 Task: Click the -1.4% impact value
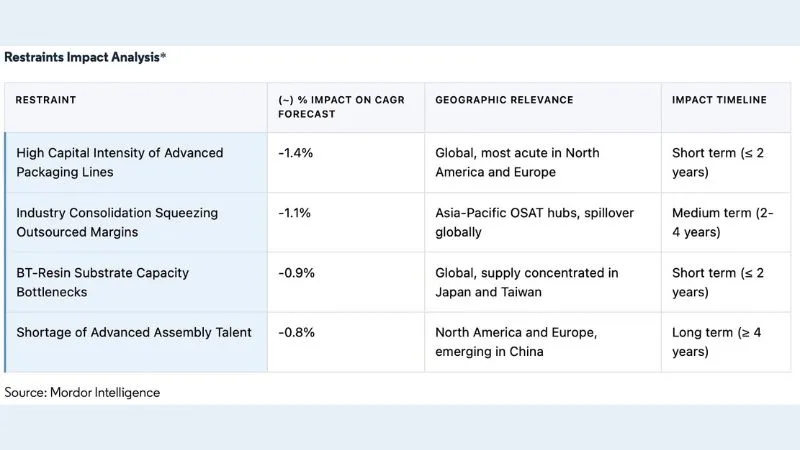tap(295, 153)
